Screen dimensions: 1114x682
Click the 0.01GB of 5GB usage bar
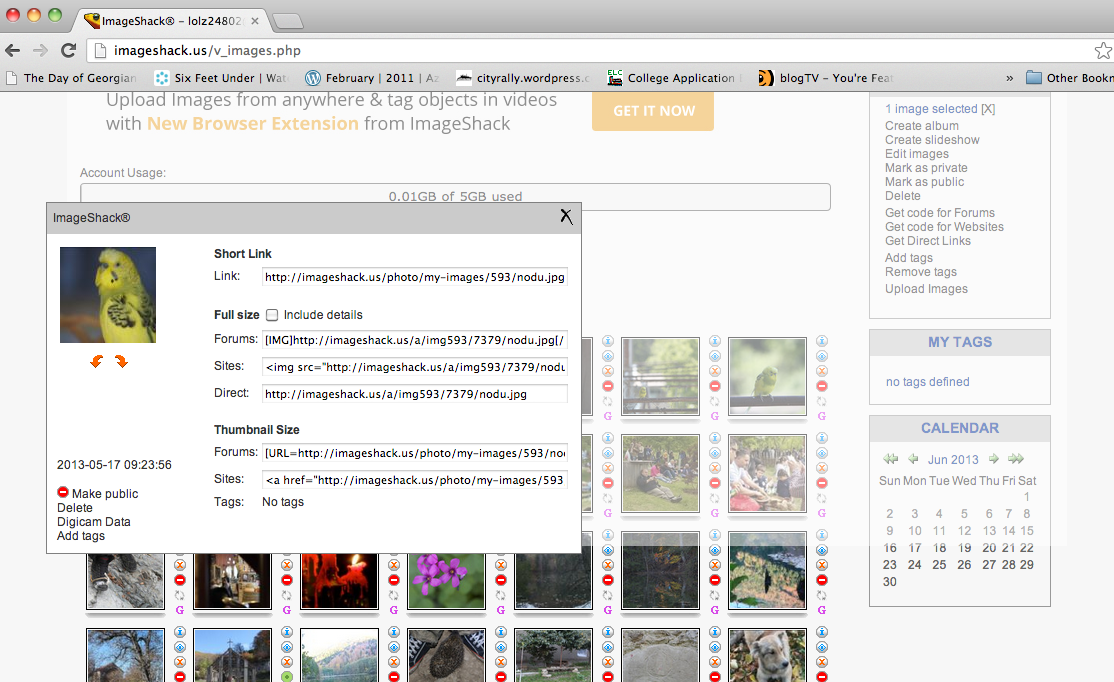tap(455, 197)
